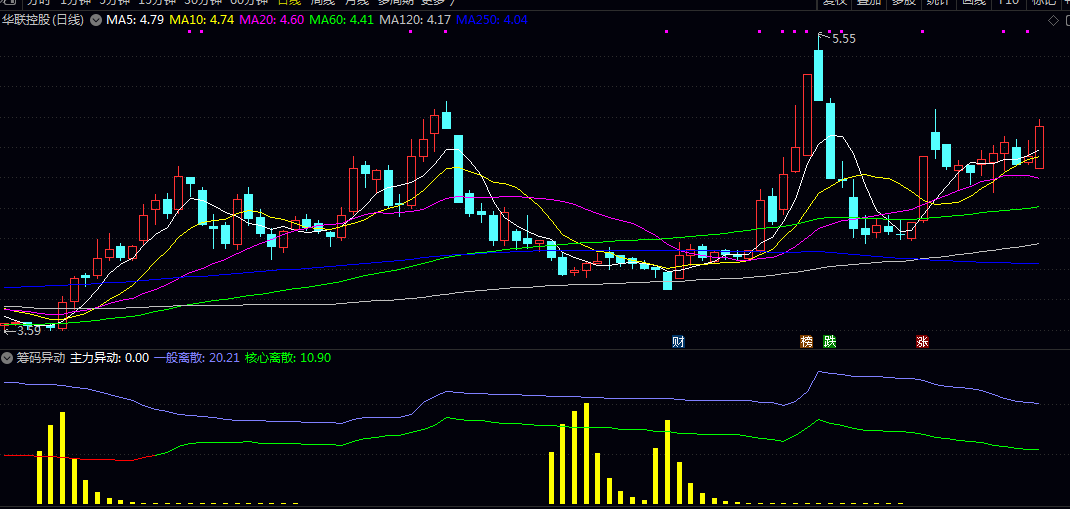Click the 画线 toolbar button
This screenshot has width=1070, height=509.
tap(974, 3)
